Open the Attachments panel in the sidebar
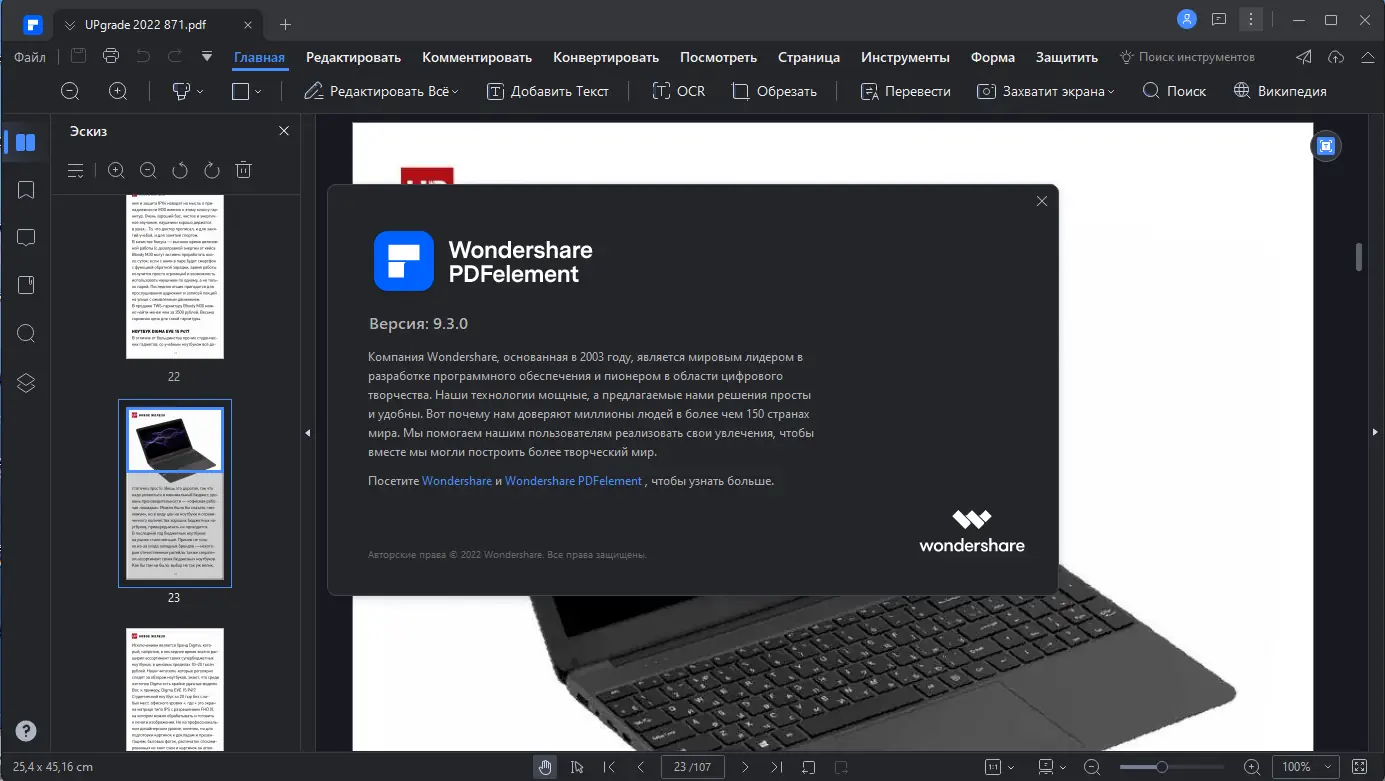This screenshot has height=781, width=1385. [x=25, y=285]
